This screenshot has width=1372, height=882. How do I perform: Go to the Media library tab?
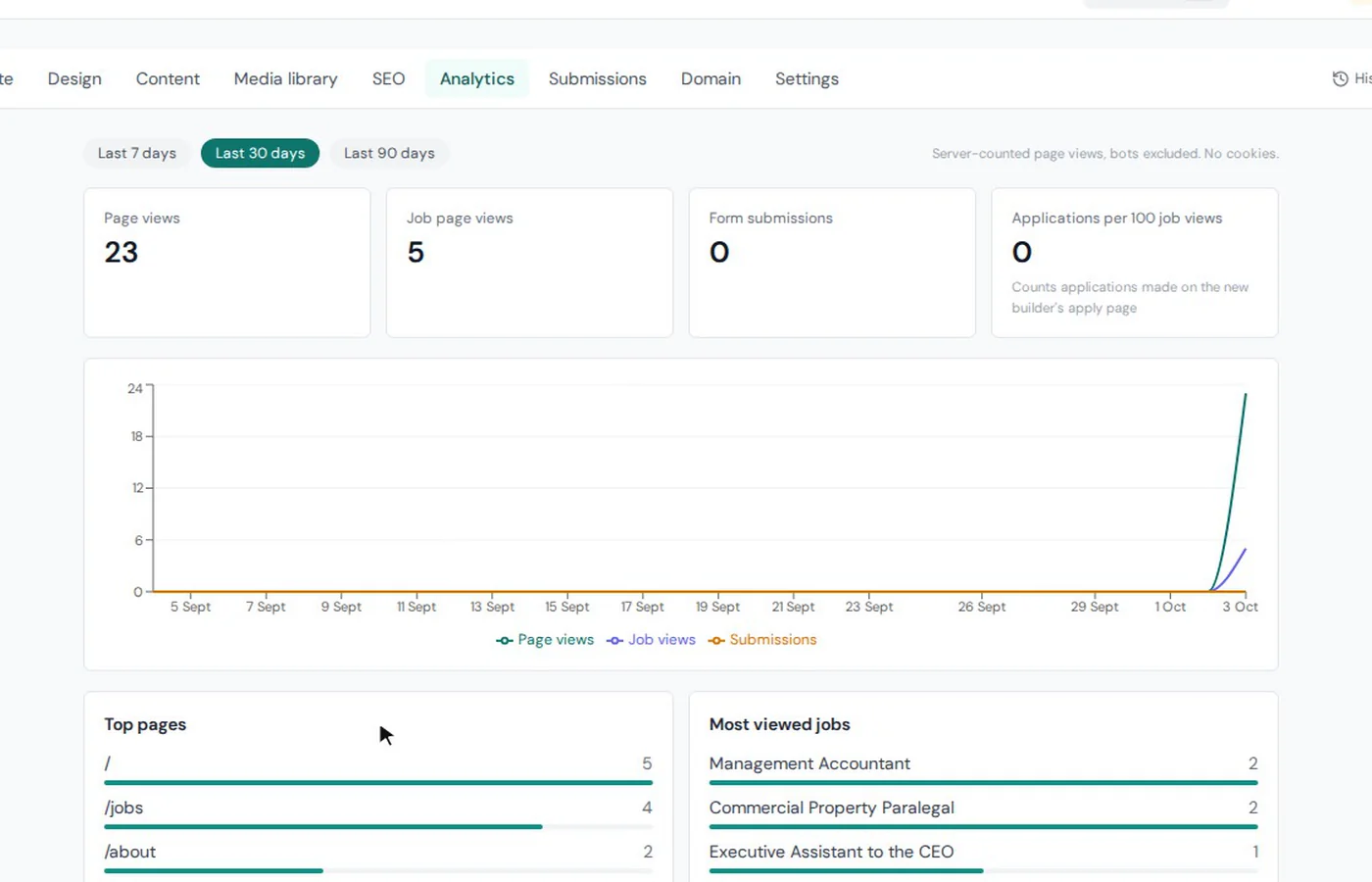click(285, 78)
